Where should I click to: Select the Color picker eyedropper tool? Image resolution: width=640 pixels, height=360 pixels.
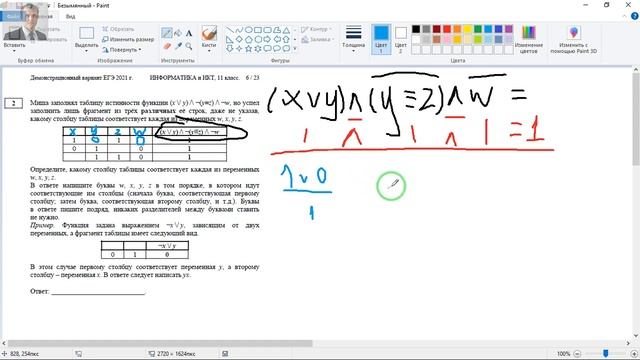tap(178, 47)
